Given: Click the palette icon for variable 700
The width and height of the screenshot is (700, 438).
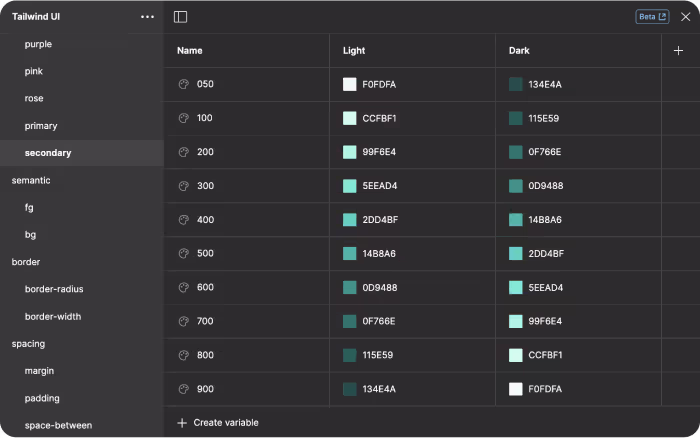Looking at the screenshot, I should click(183, 321).
